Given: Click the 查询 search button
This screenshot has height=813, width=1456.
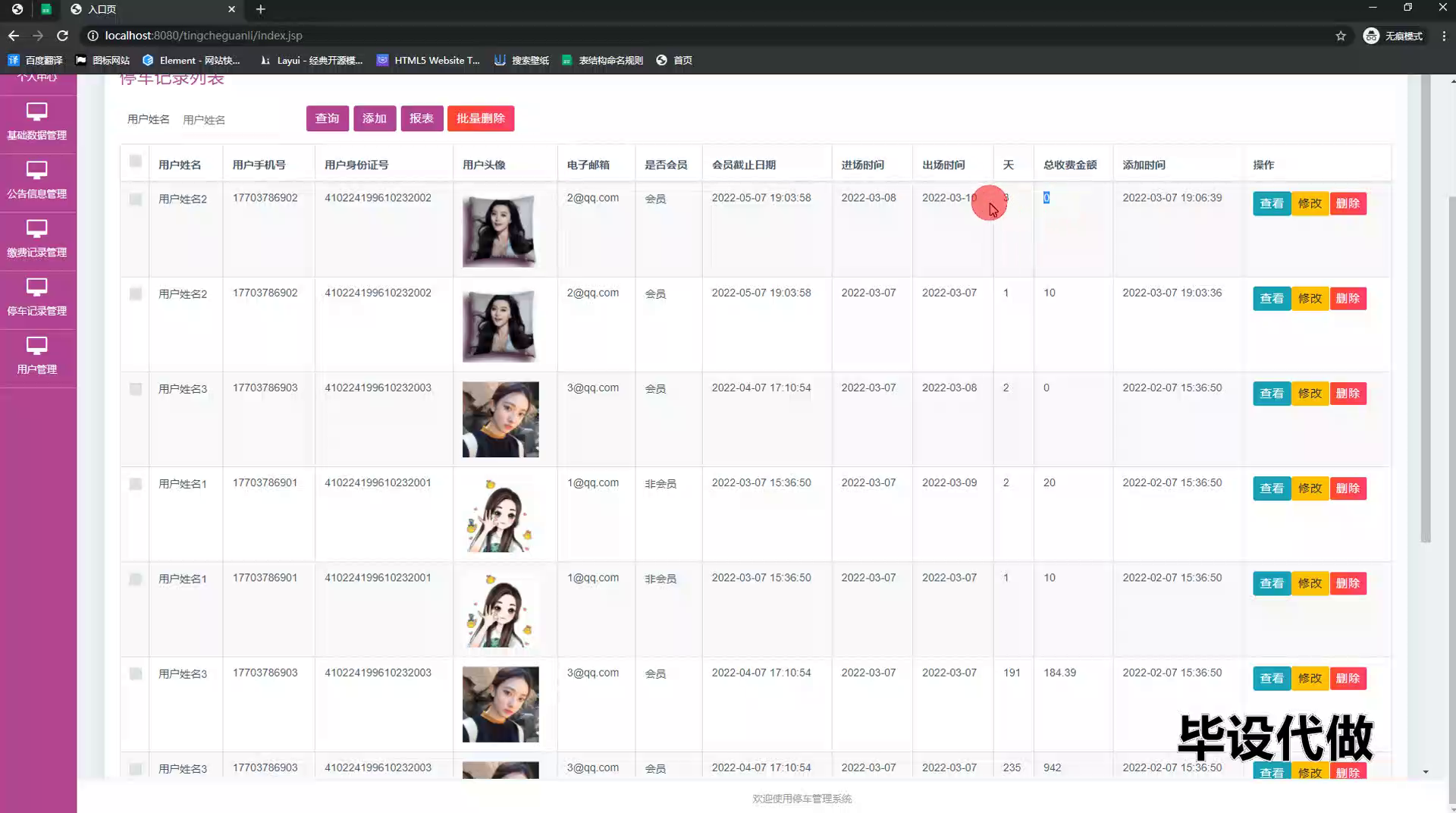Looking at the screenshot, I should coord(328,118).
